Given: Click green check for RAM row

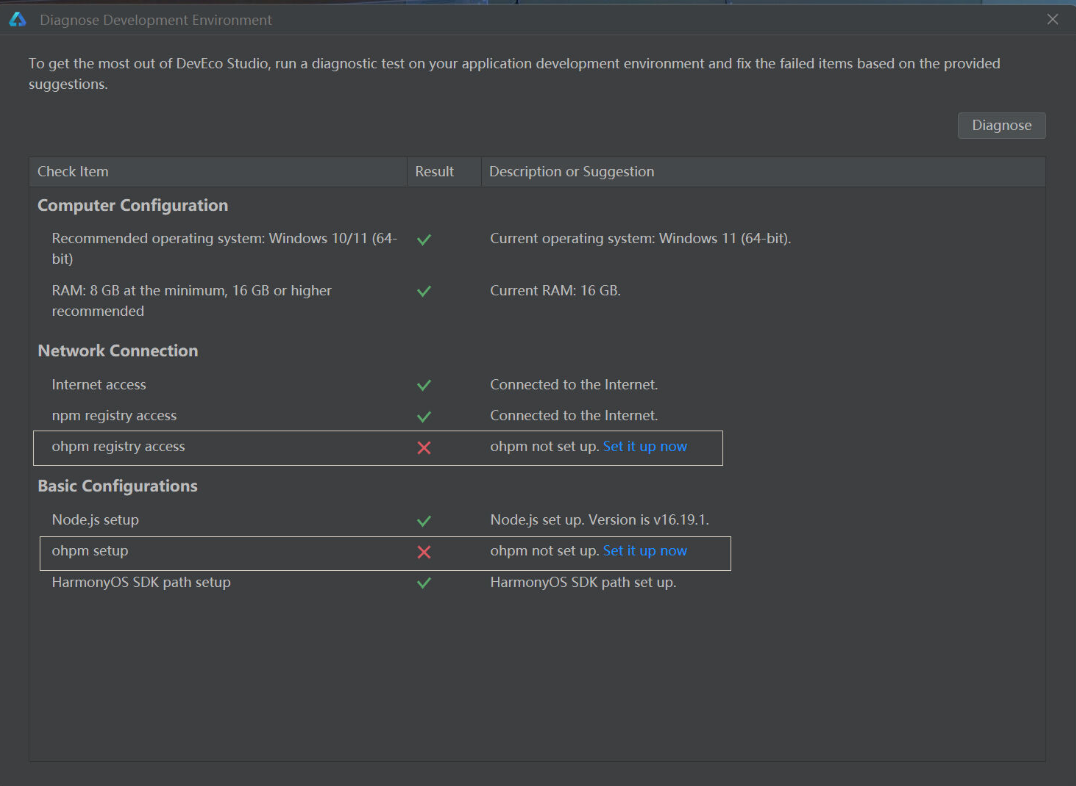Looking at the screenshot, I should (x=424, y=291).
